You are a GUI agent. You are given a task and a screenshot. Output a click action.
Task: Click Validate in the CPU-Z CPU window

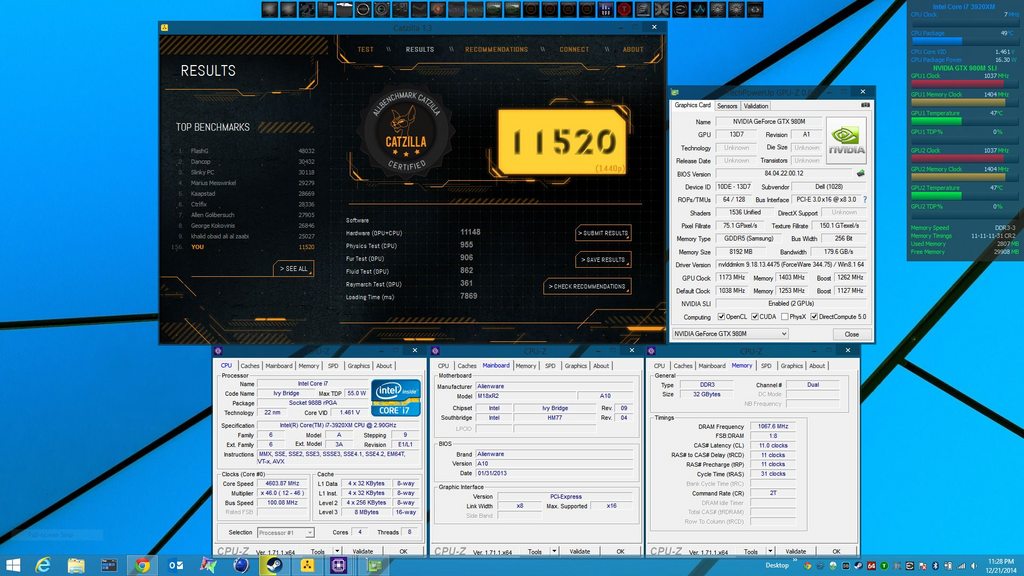362,552
